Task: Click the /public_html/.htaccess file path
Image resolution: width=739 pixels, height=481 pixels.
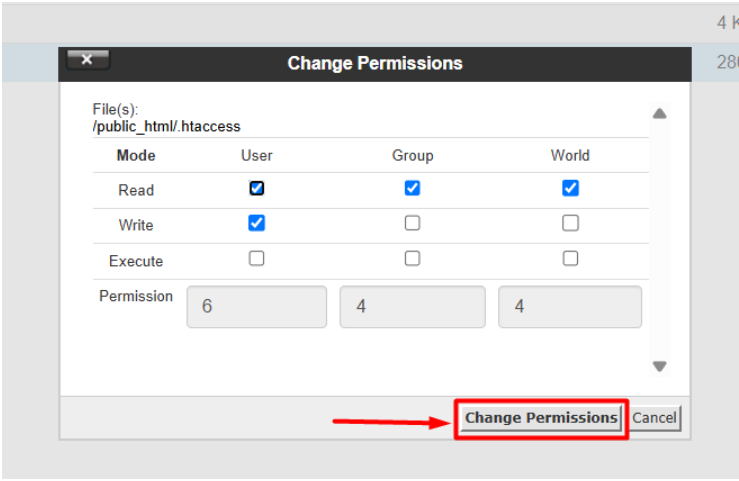Action: tap(167, 127)
